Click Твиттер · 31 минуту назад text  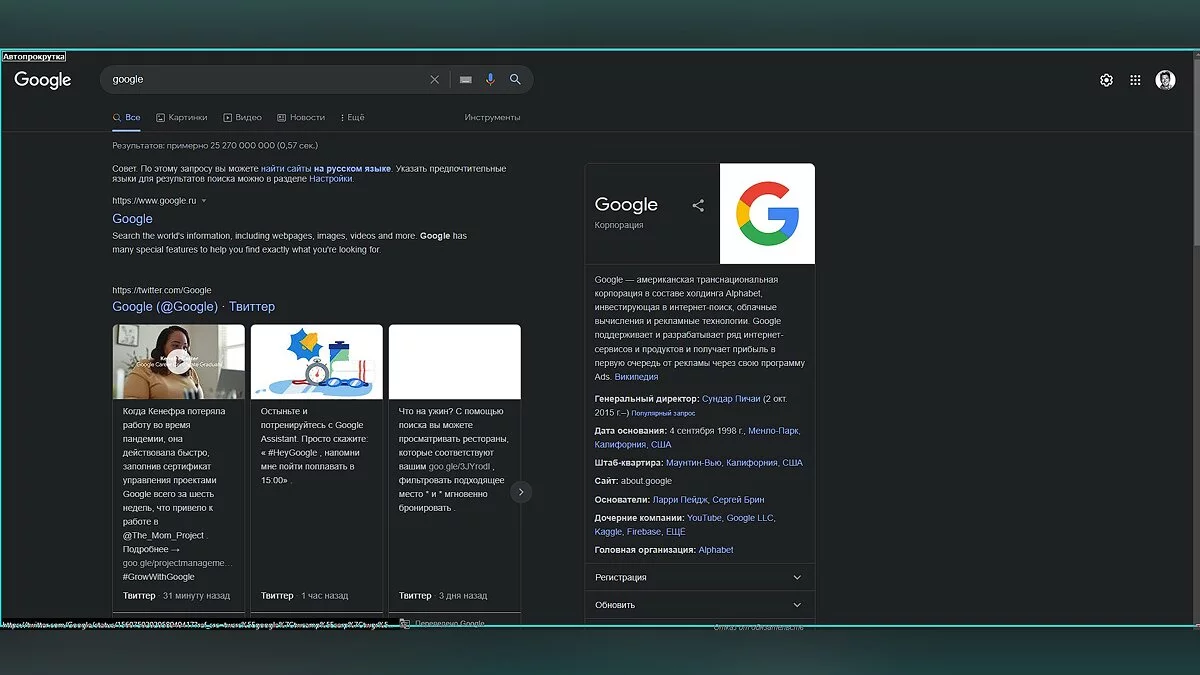(177, 596)
